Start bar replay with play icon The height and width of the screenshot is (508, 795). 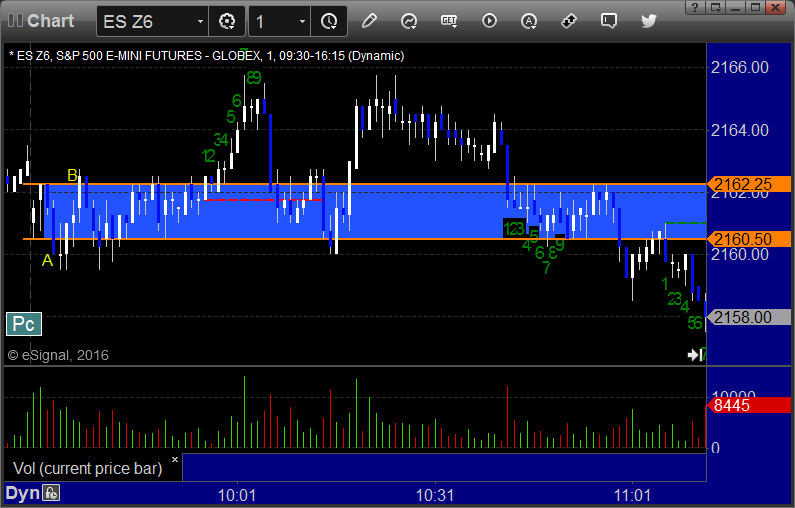[x=489, y=21]
